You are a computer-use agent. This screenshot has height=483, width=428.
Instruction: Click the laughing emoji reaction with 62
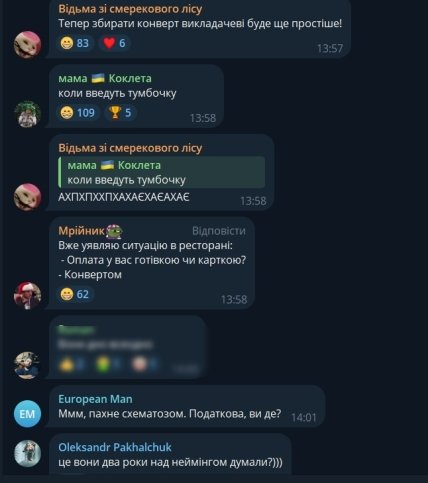[x=74, y=294]
